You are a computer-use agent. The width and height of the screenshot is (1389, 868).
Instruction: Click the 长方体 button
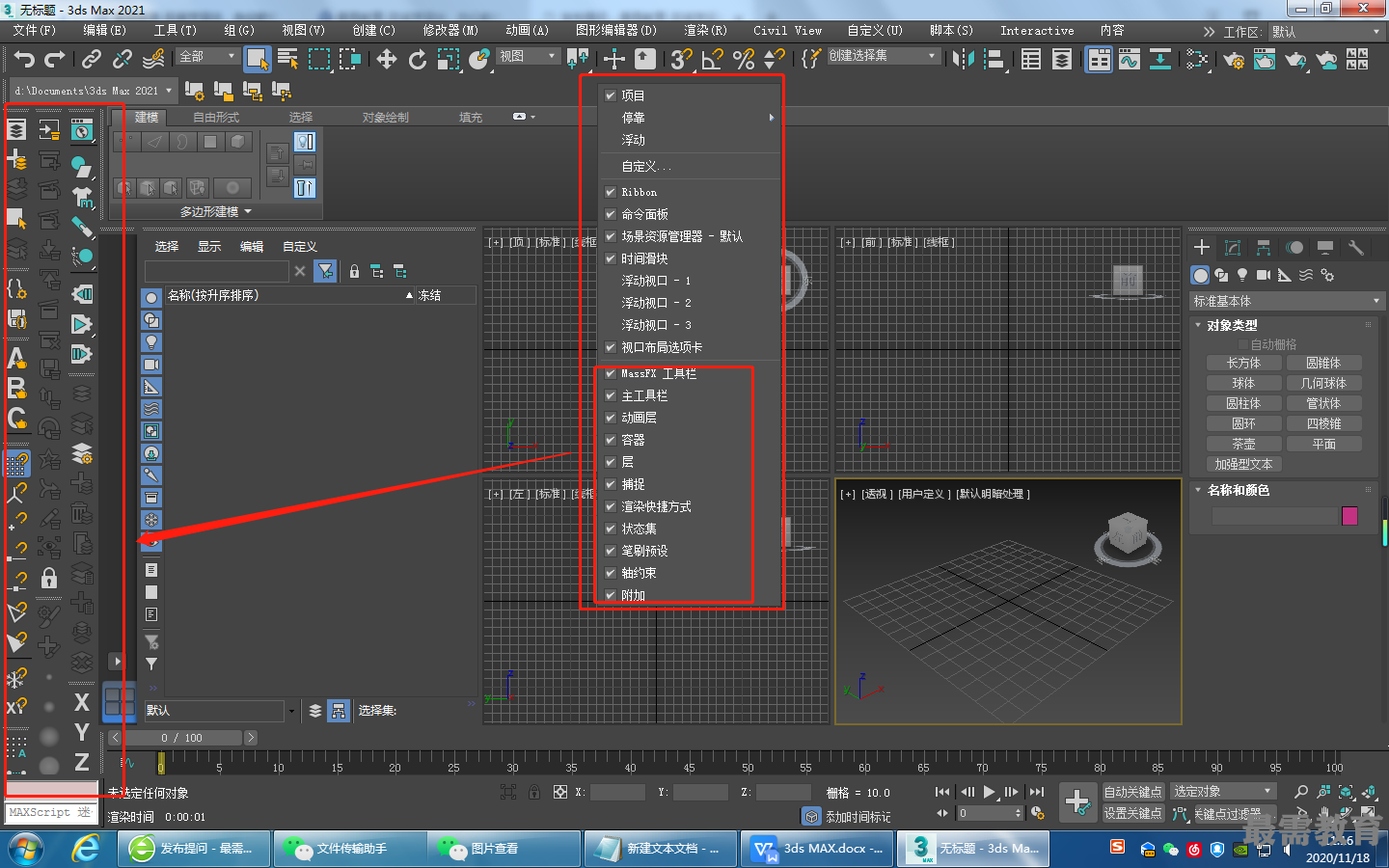(x=1244, y=363)
